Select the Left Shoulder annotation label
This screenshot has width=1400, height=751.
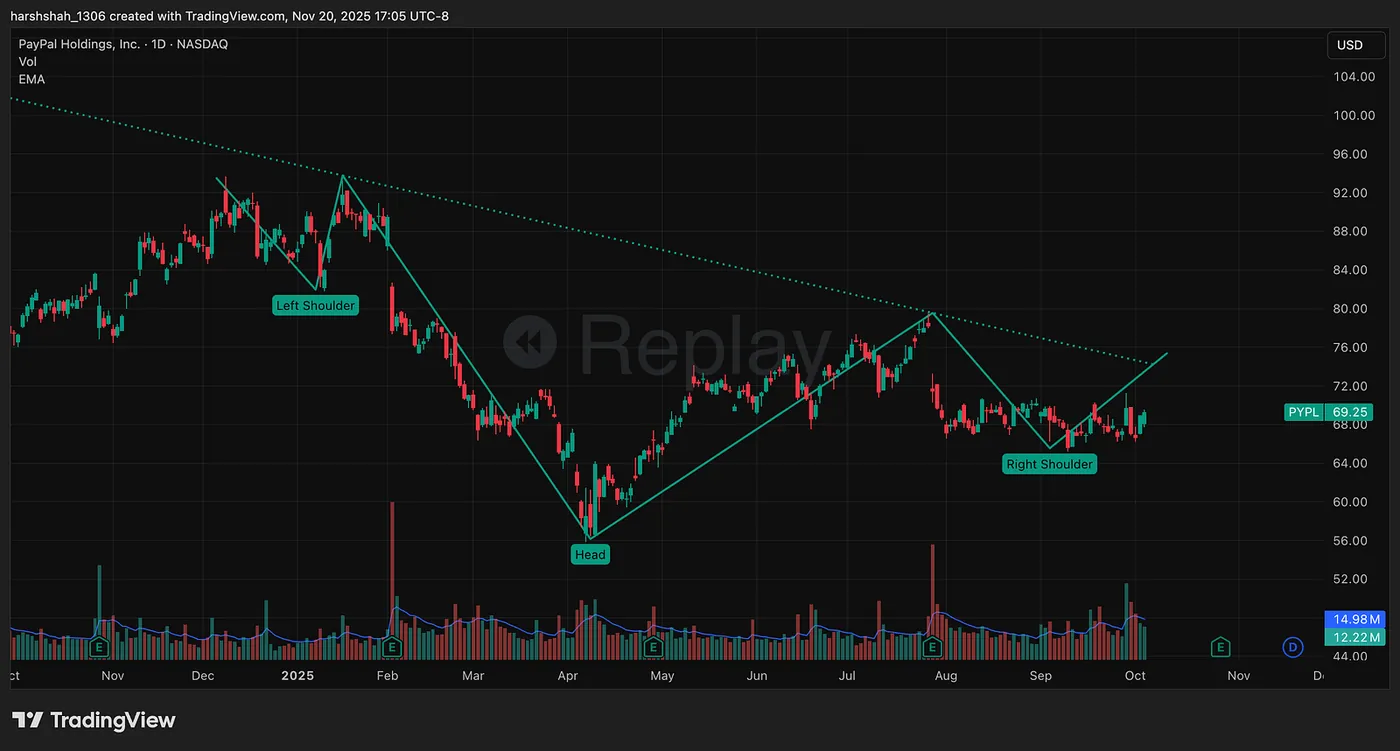[316, 305]
